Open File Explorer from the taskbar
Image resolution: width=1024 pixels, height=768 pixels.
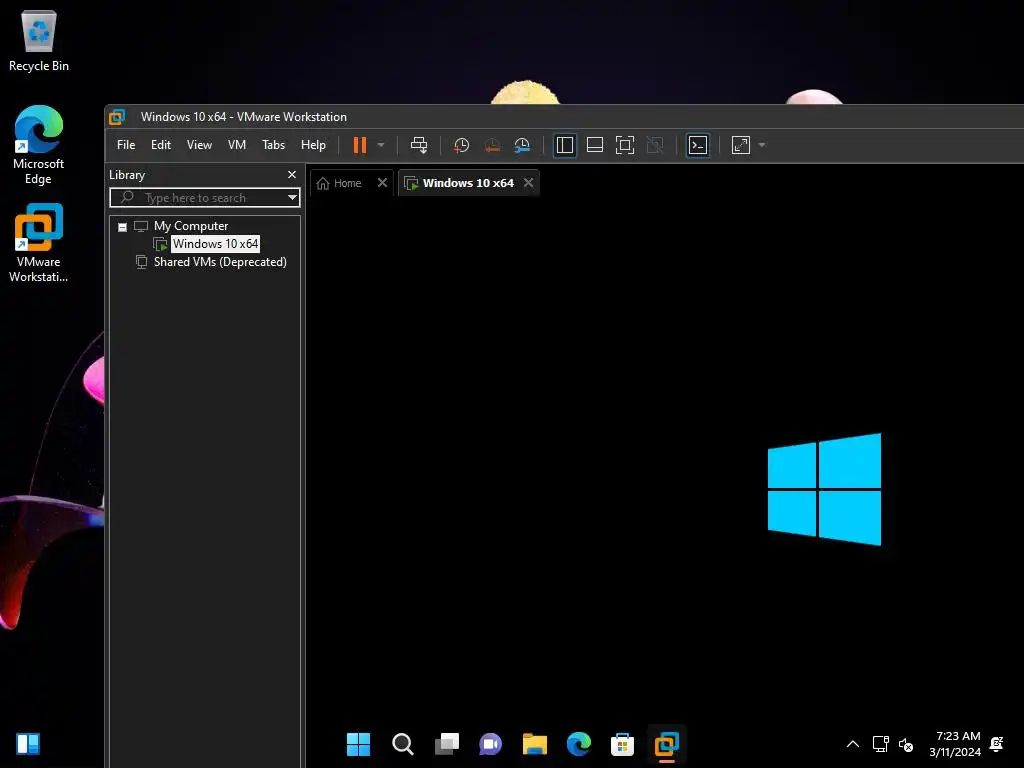pos(535,744)
